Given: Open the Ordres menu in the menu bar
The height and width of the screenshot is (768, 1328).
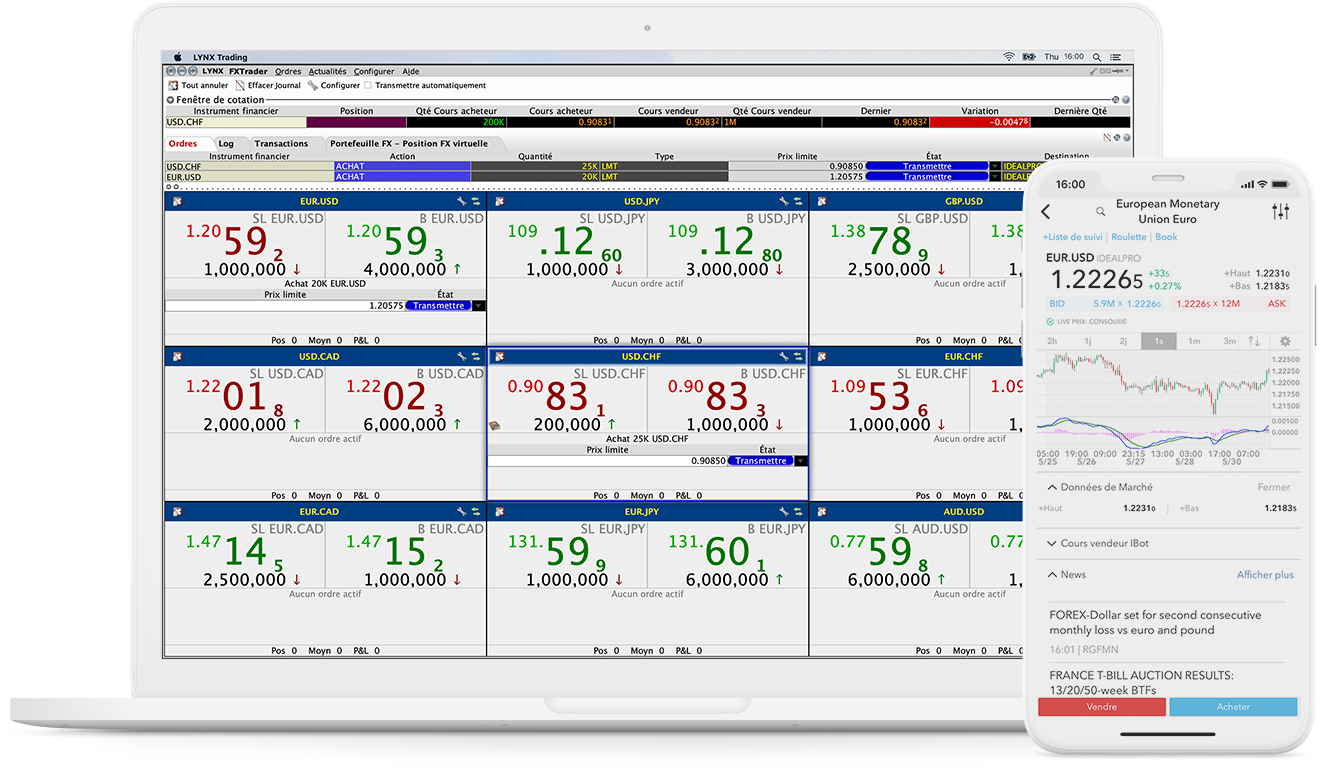Looking at the screenshot, I should pyautogui.click(x=288, y=72).
